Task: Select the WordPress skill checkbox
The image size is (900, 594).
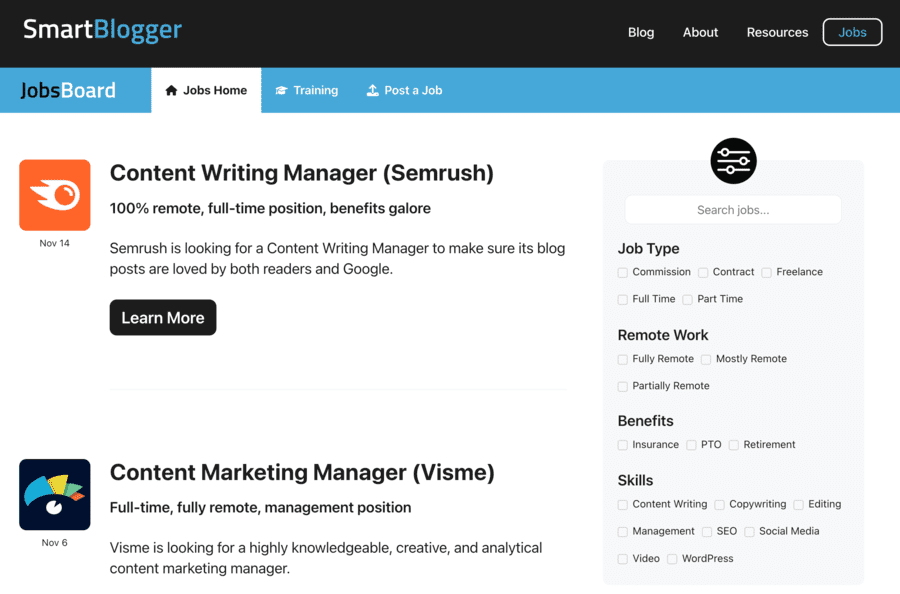Action: [x=672, y=559]
